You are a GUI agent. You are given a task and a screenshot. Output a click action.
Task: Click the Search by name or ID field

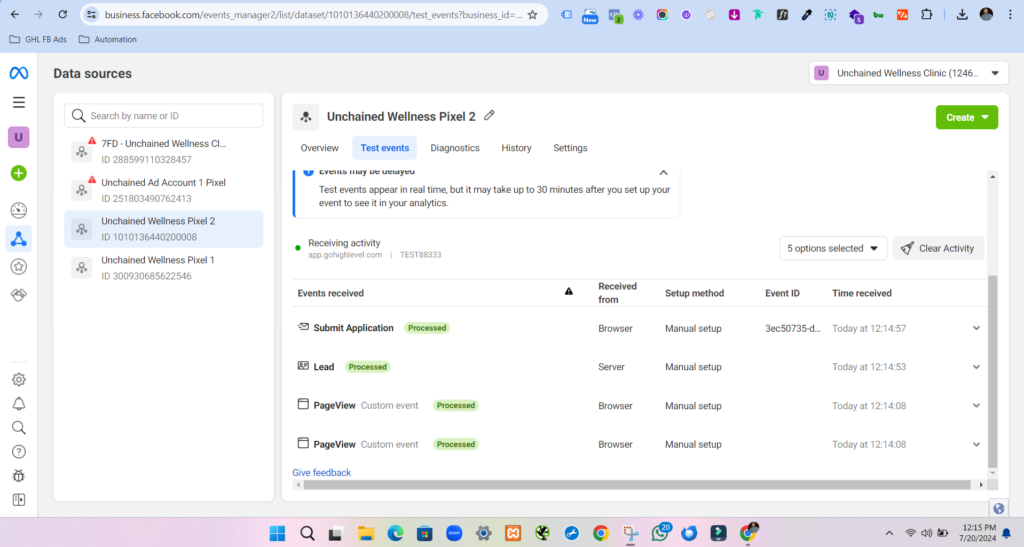163,116
